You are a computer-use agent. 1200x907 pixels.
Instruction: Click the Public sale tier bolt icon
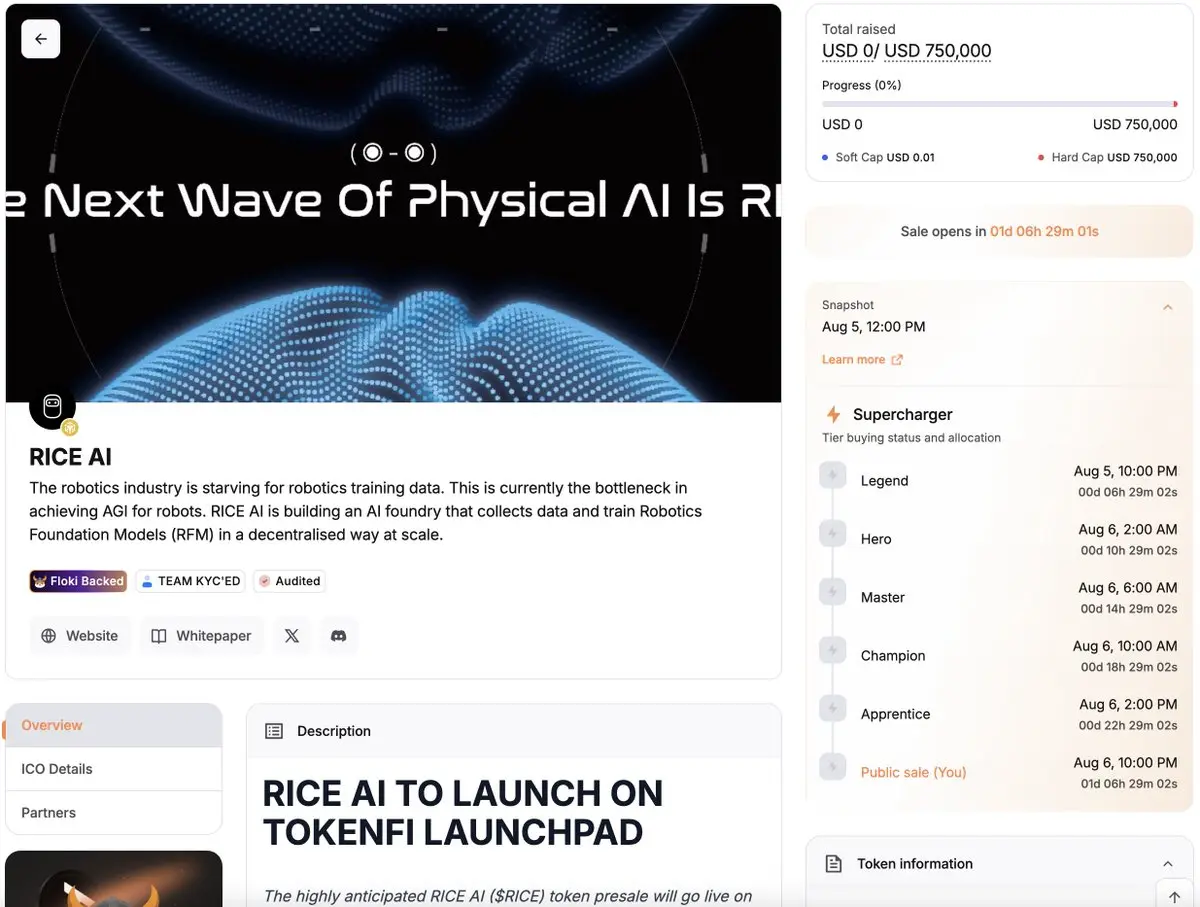[833, 767]
